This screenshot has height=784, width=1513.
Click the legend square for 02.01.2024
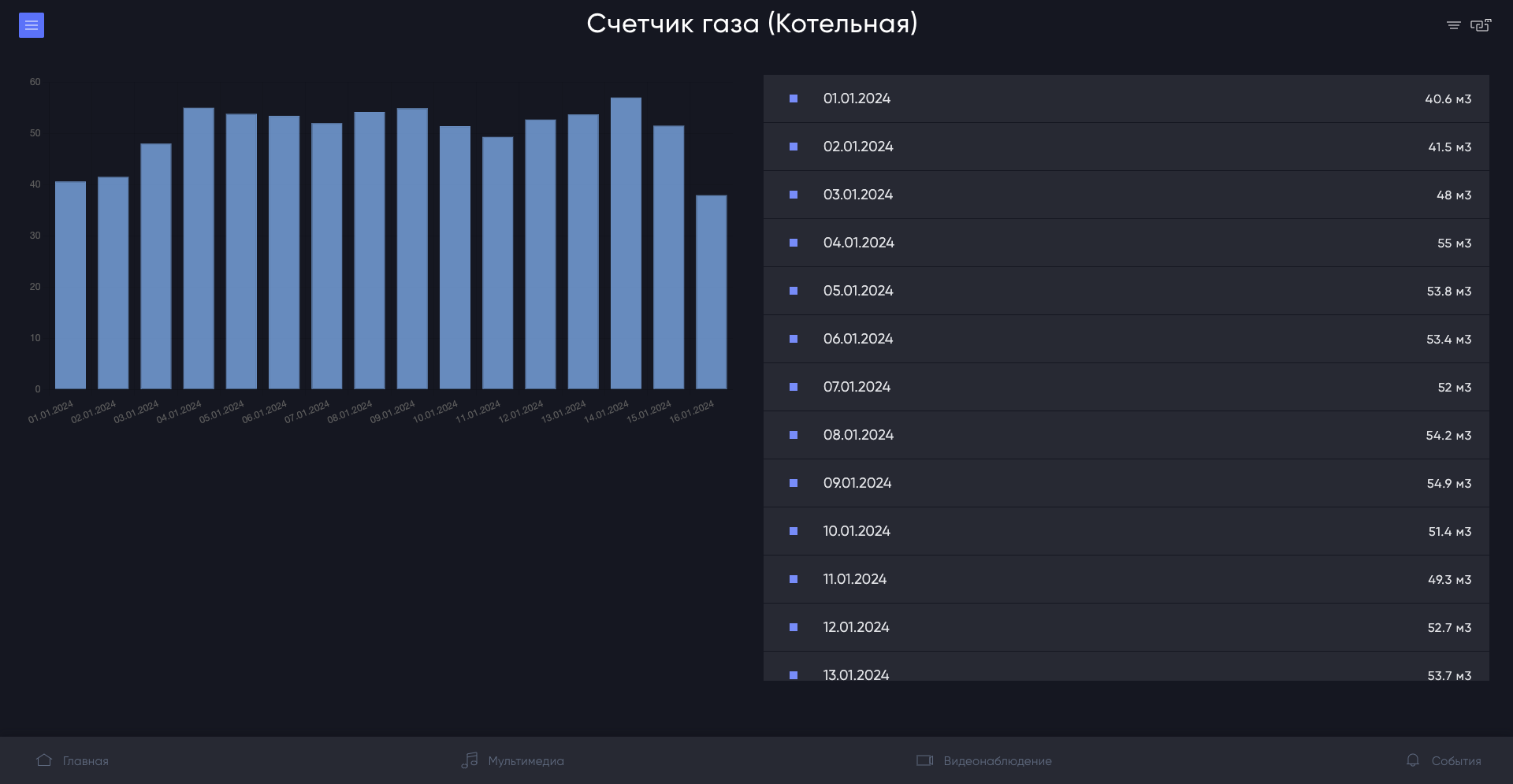pos(794,147)
